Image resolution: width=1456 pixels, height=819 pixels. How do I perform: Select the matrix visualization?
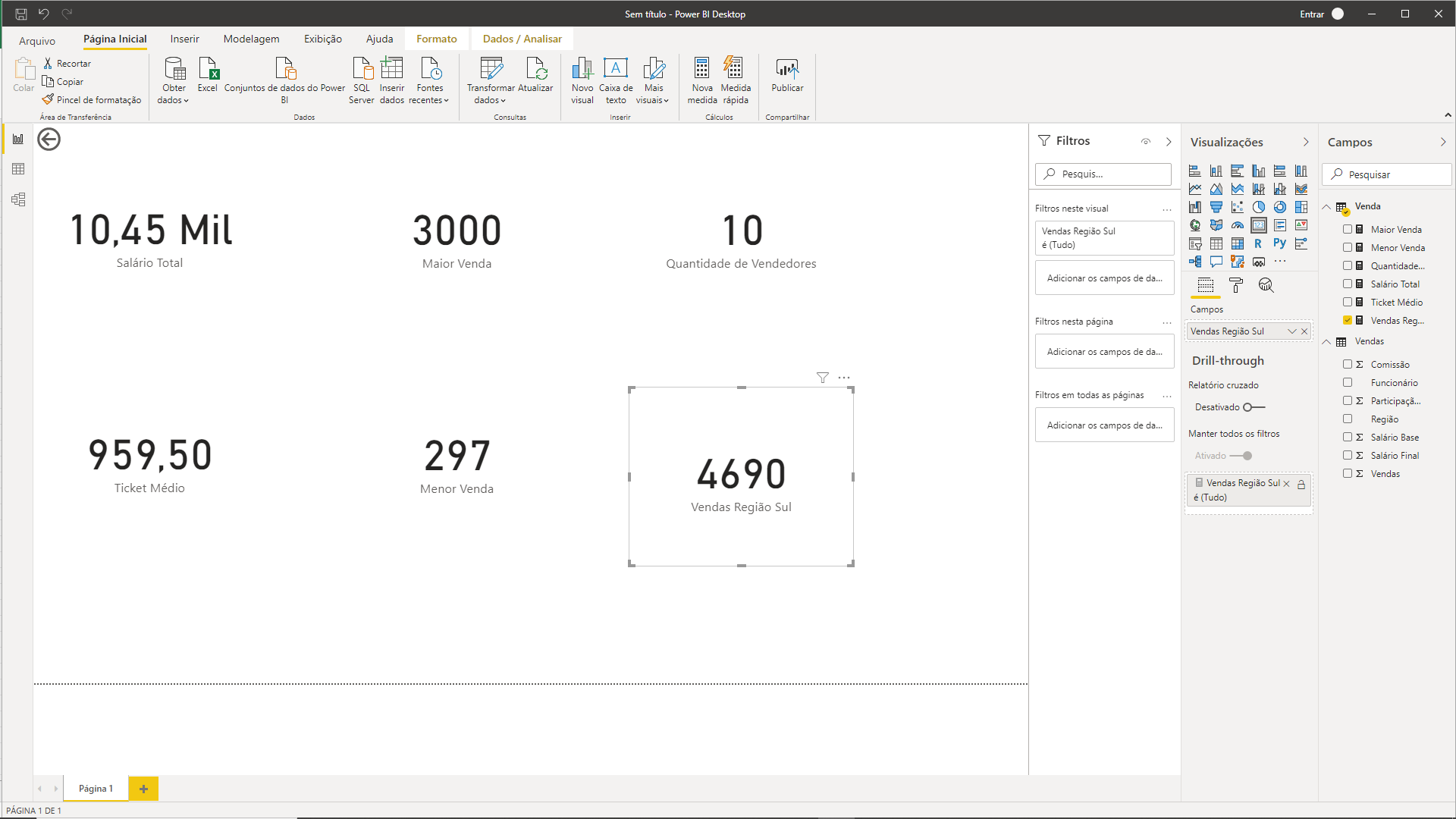click(1238, 243)
